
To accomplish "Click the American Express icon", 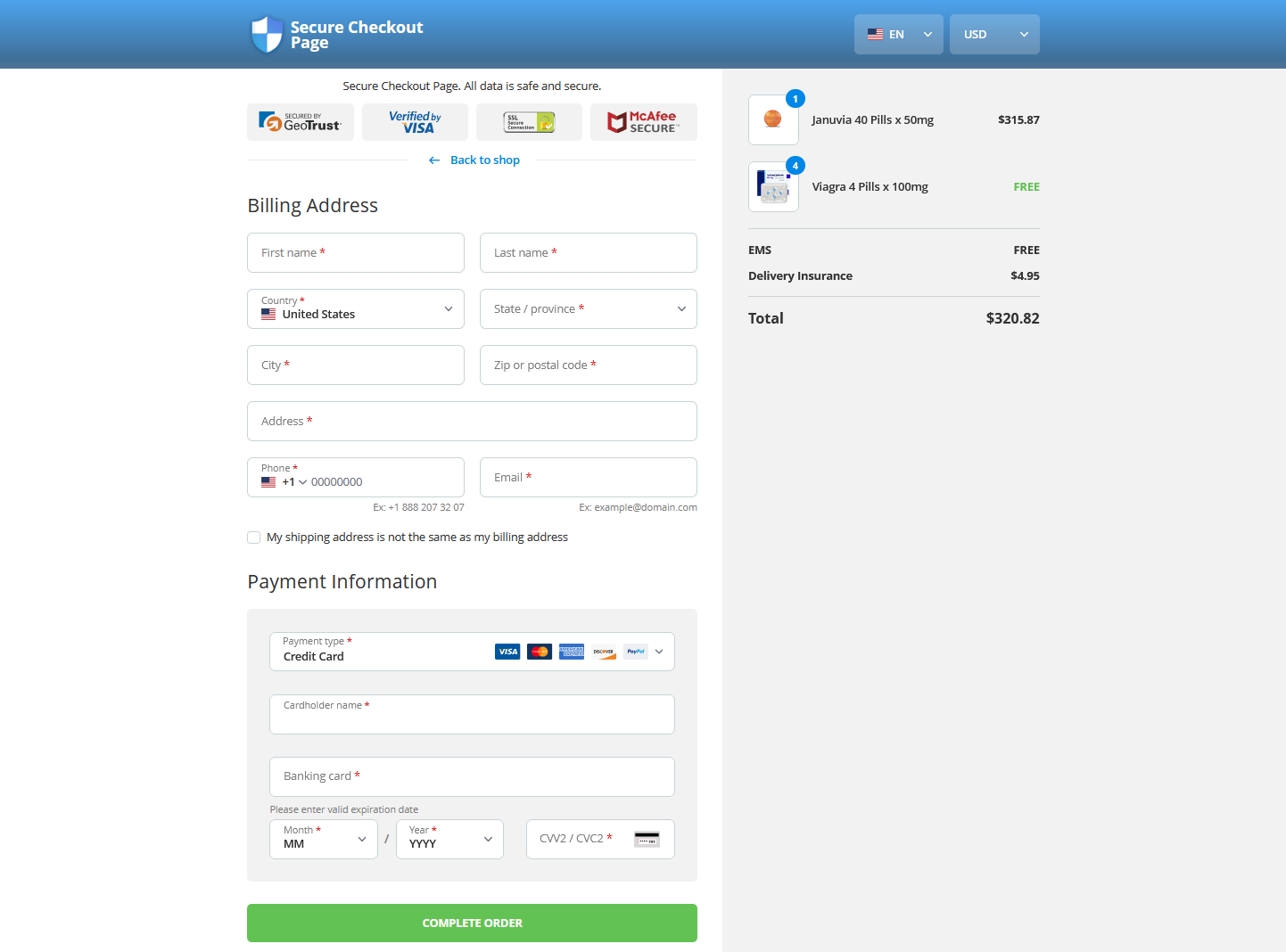I will pyautogui.click(x=572, y=652).
